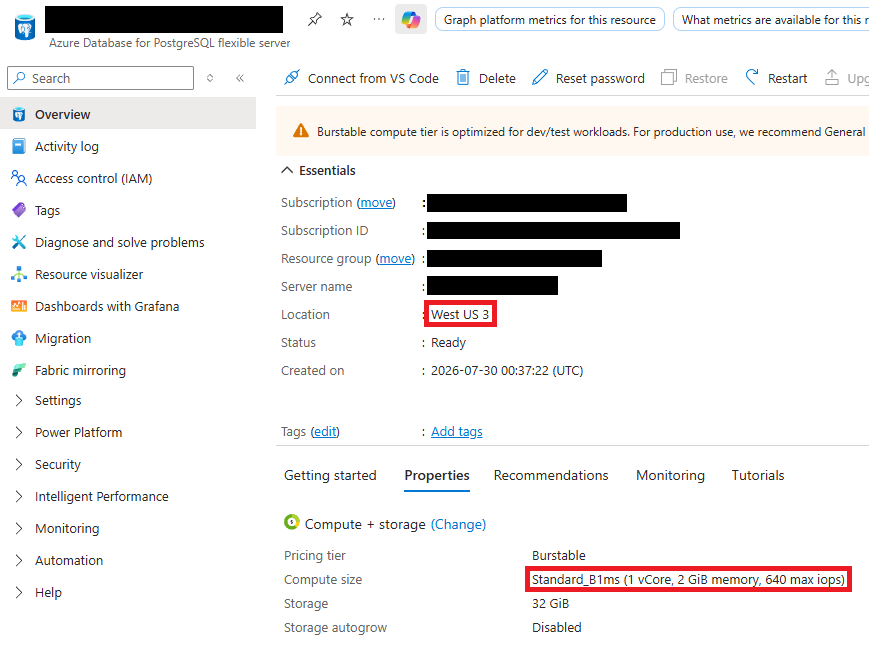Switch to the Recommendations tab
Viewport: 869px width, 646px height.
[551, 475]
